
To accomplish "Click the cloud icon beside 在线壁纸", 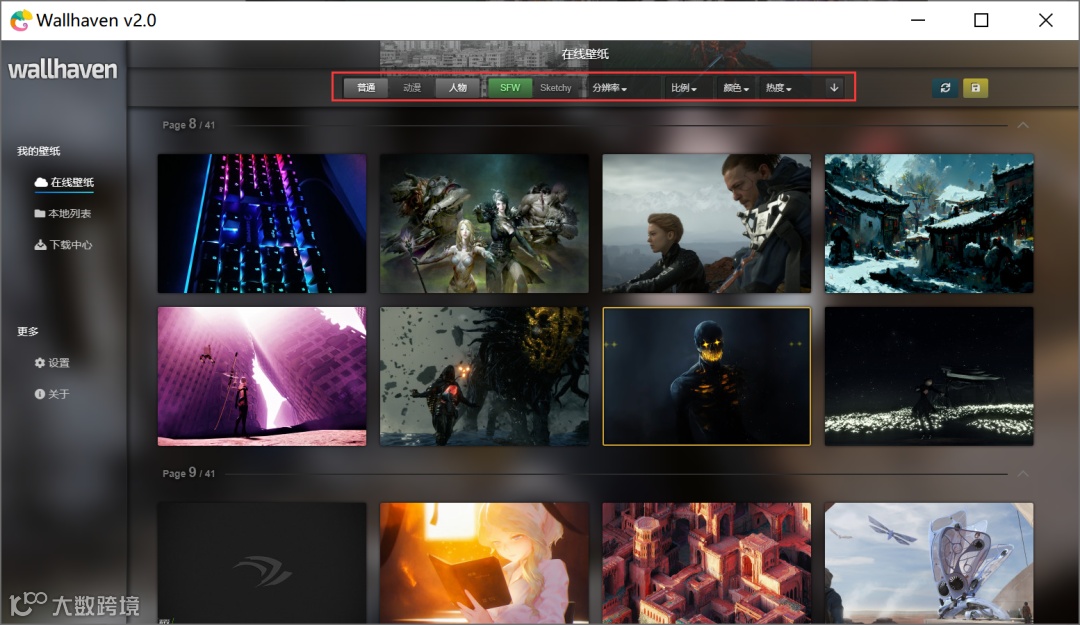I will pyautogui.click(x=41, y=182).
